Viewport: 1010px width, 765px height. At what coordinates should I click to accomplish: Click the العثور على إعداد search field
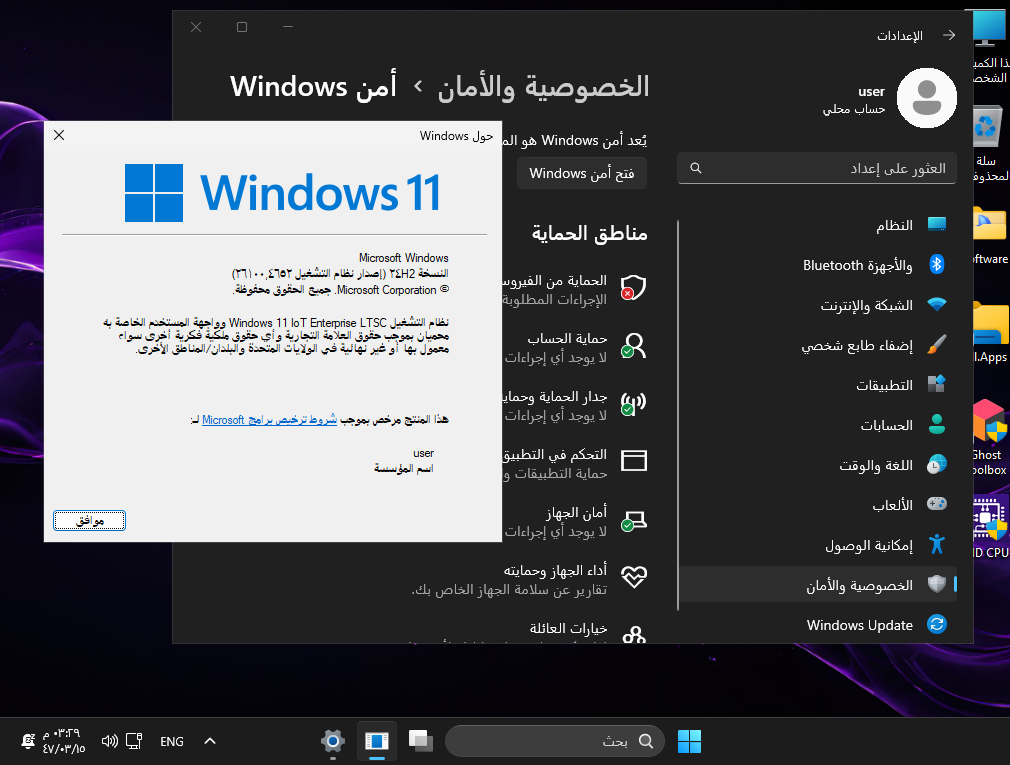pos(817,168)
